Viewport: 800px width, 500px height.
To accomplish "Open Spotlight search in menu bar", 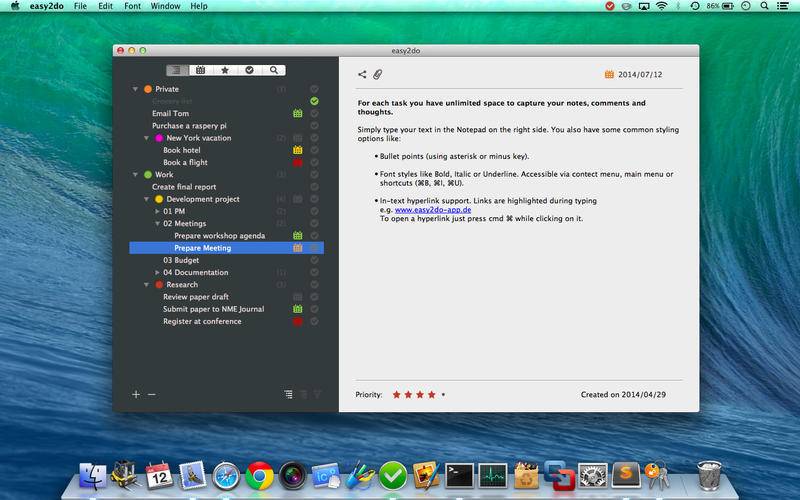I will pyautogui.click(x=764, y=6).
